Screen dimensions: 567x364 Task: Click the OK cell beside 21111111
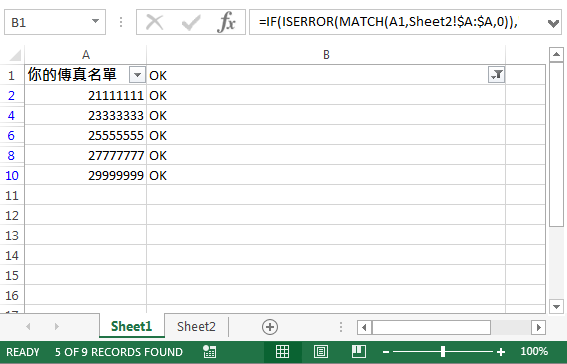pos(326,95)
